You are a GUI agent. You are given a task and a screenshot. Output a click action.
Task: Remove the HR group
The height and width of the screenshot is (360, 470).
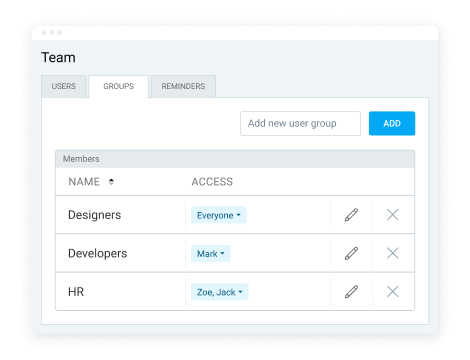[x=393, y=292]
